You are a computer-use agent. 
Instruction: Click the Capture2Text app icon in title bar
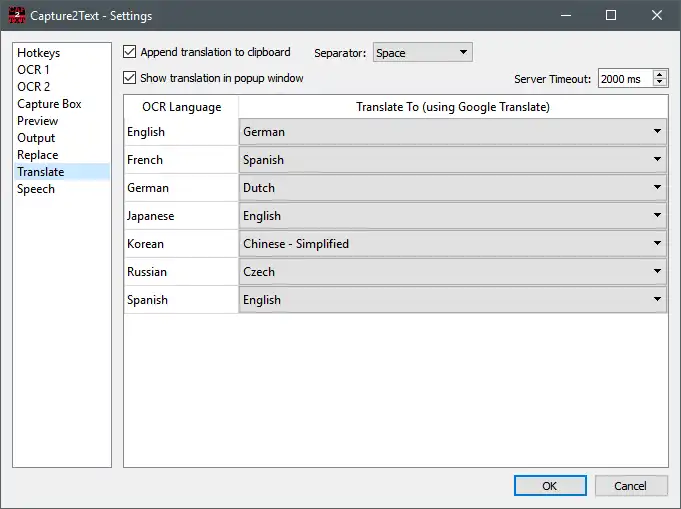pyautogui.click(x=15, y=15)
